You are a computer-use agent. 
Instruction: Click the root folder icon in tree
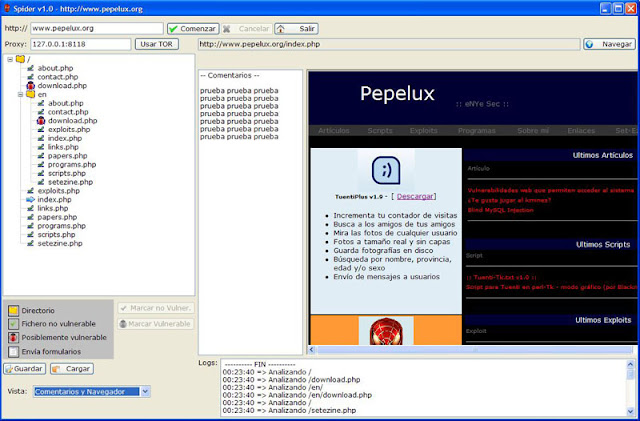[20, 59]
